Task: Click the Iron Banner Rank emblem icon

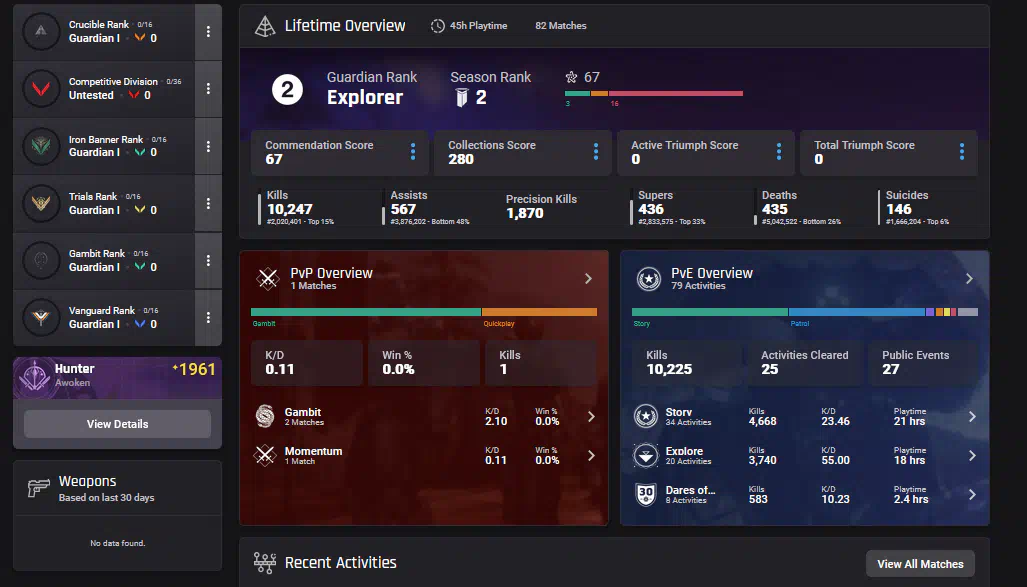Action: click(x=41, y=145)
